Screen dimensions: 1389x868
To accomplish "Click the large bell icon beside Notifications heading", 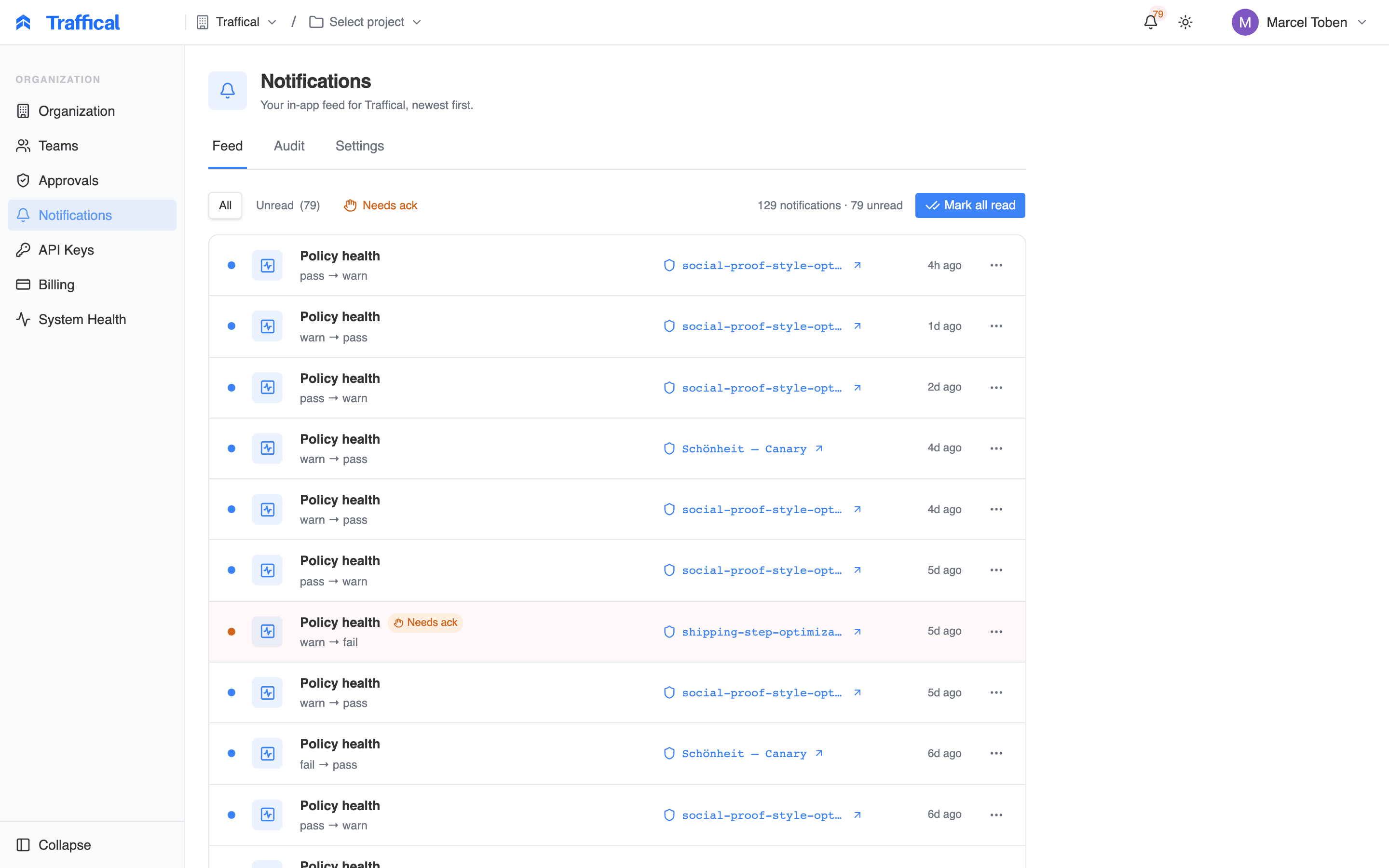I will coord(227,91).
